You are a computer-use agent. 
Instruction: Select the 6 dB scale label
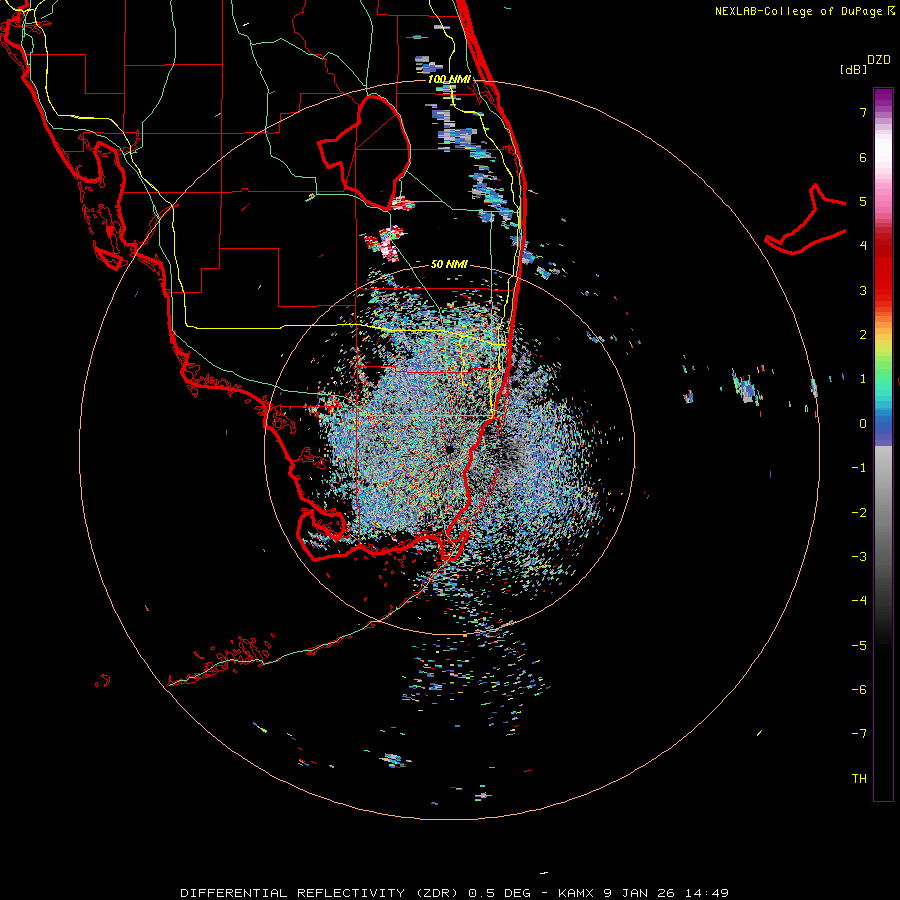[863, 157]
